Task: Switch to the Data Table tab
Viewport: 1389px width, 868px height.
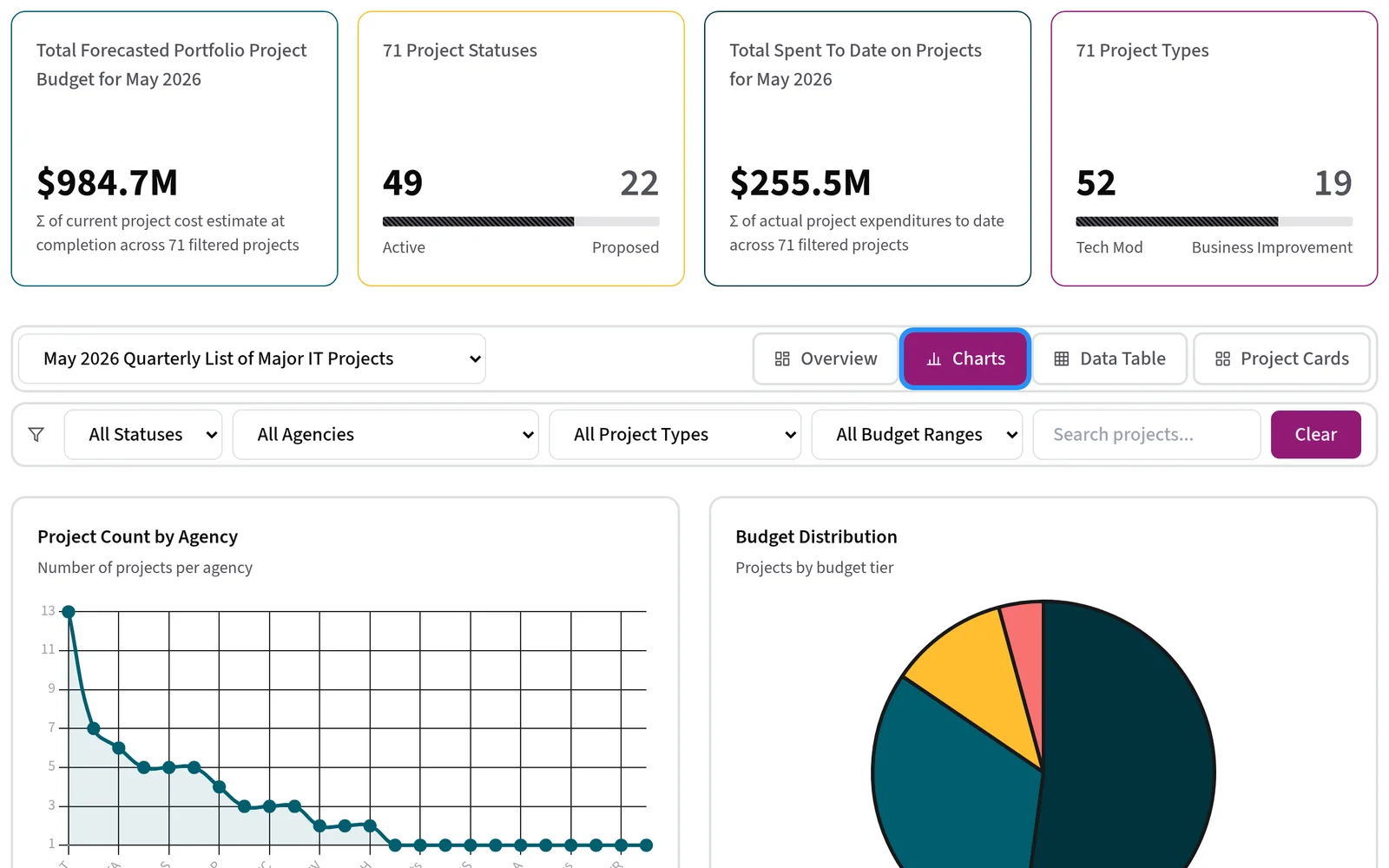Action: (1109, 359)
